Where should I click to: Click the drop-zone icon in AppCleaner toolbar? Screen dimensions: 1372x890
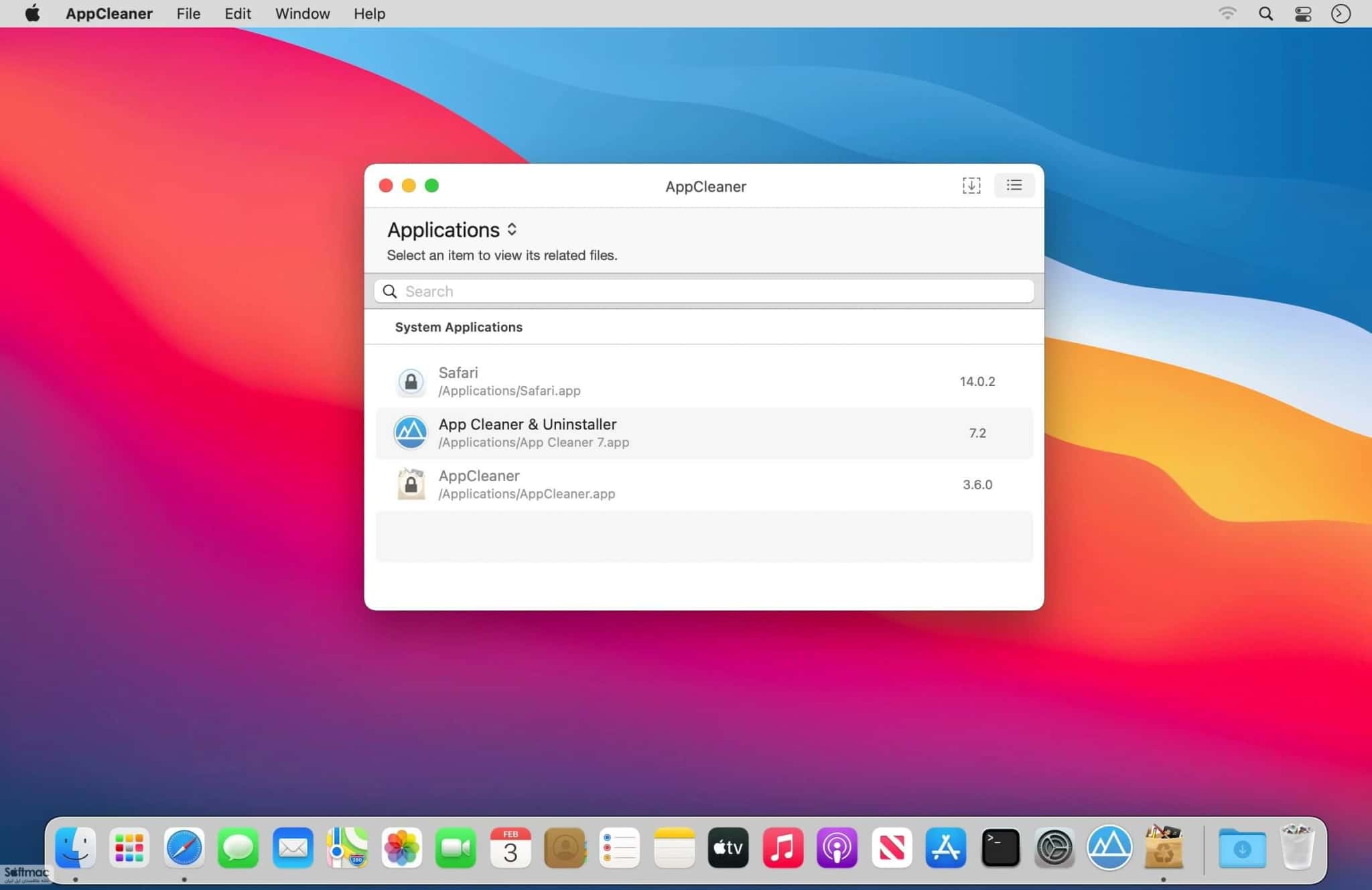click(971, 186)
